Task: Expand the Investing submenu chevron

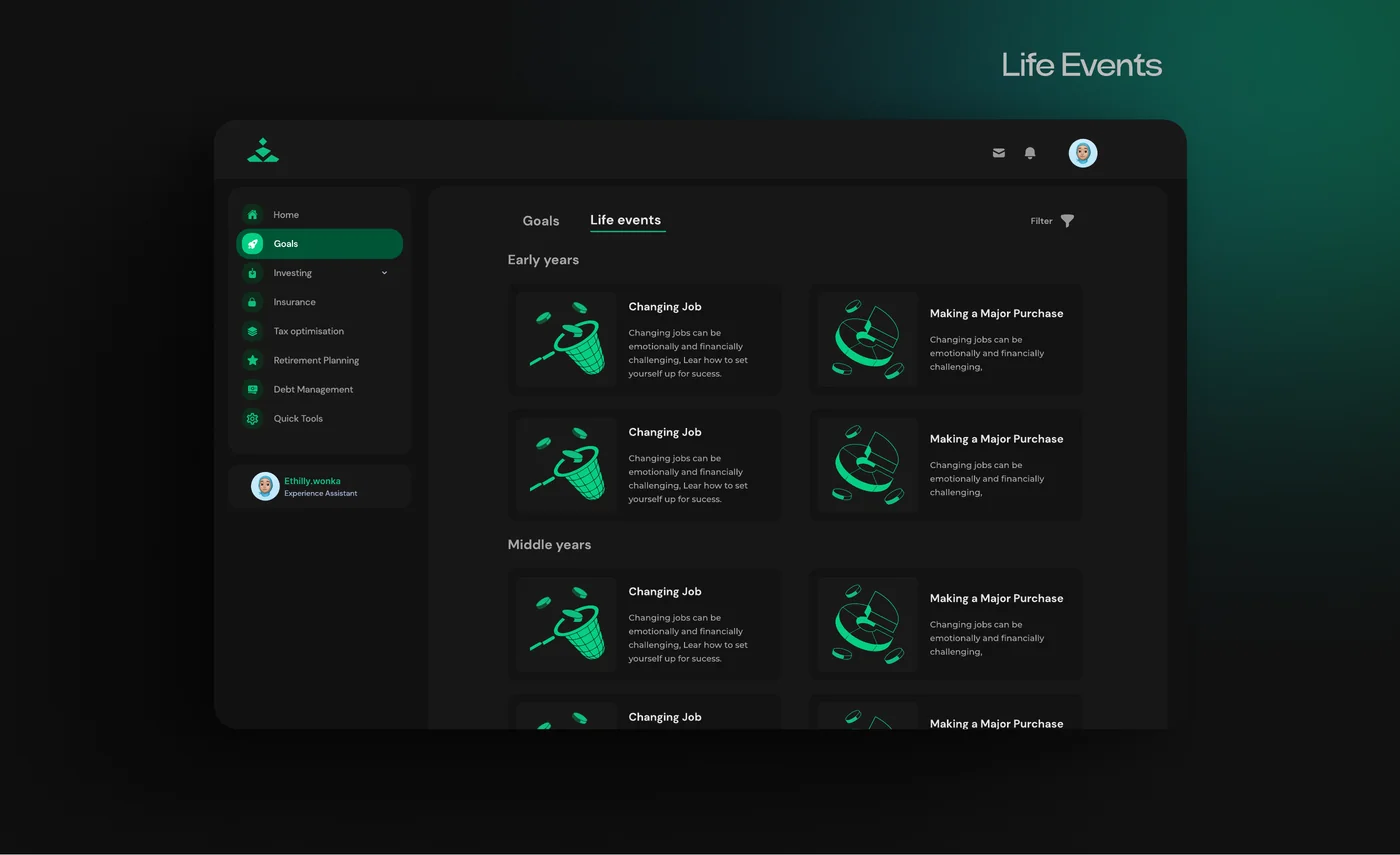Action: [384, 273]
